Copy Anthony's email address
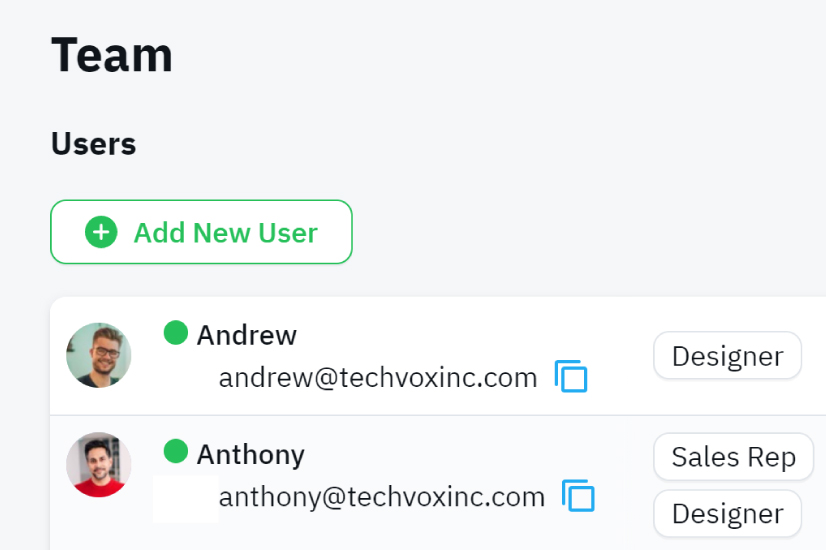This screenshot has width=826, height=550. (x=578, y=495)
